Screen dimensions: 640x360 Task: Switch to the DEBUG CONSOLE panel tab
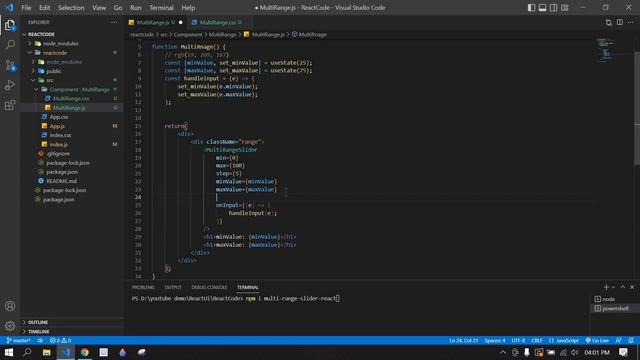[x=209, y=287]
